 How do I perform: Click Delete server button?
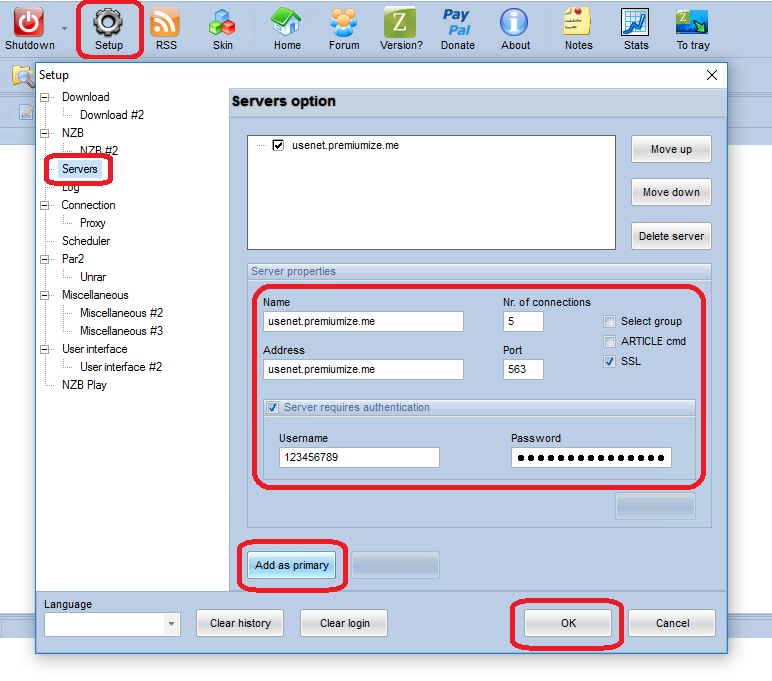tap(671, 236)
